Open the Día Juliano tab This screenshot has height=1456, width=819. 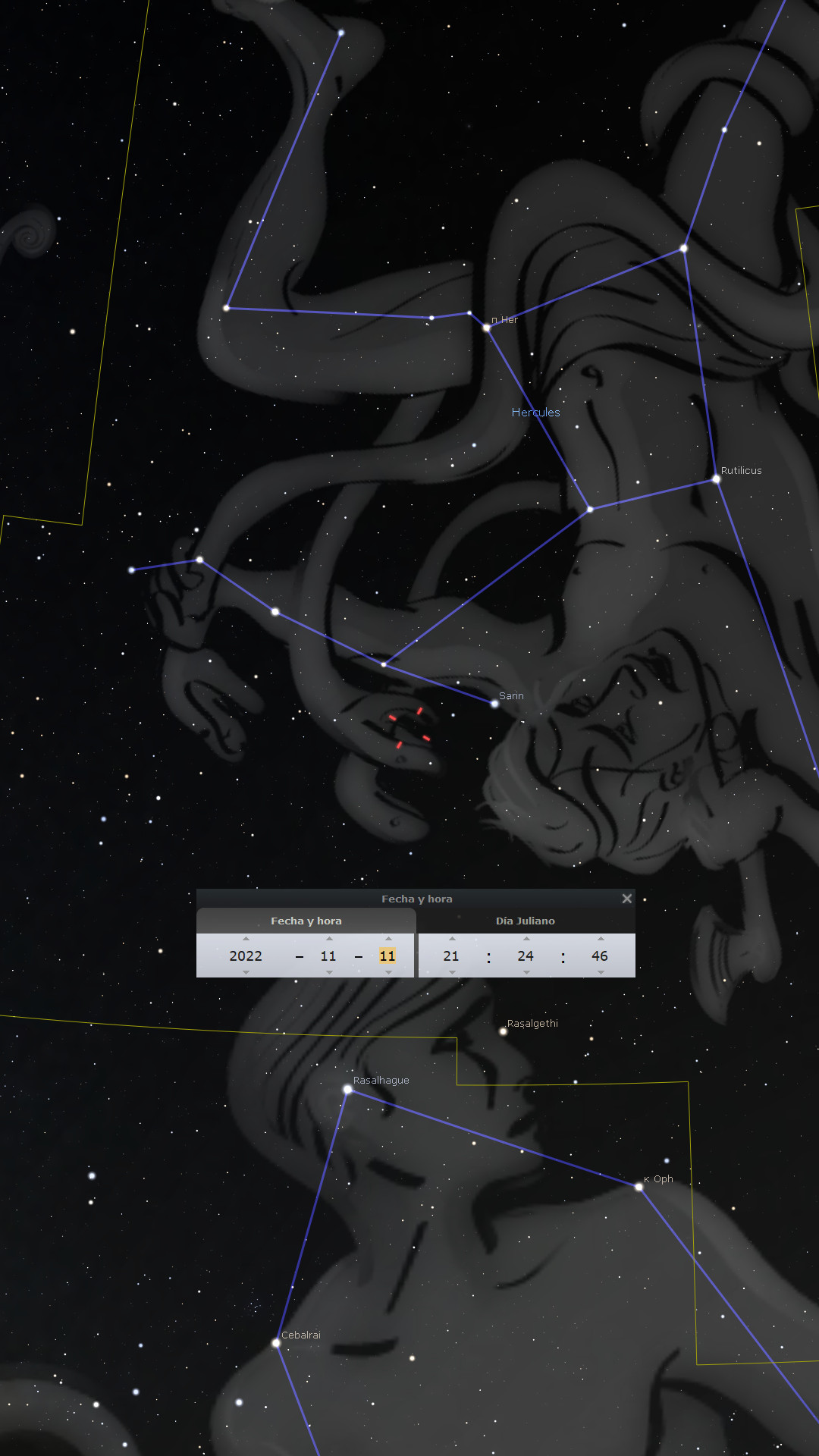pyautogui.click(x=526, y=921)
